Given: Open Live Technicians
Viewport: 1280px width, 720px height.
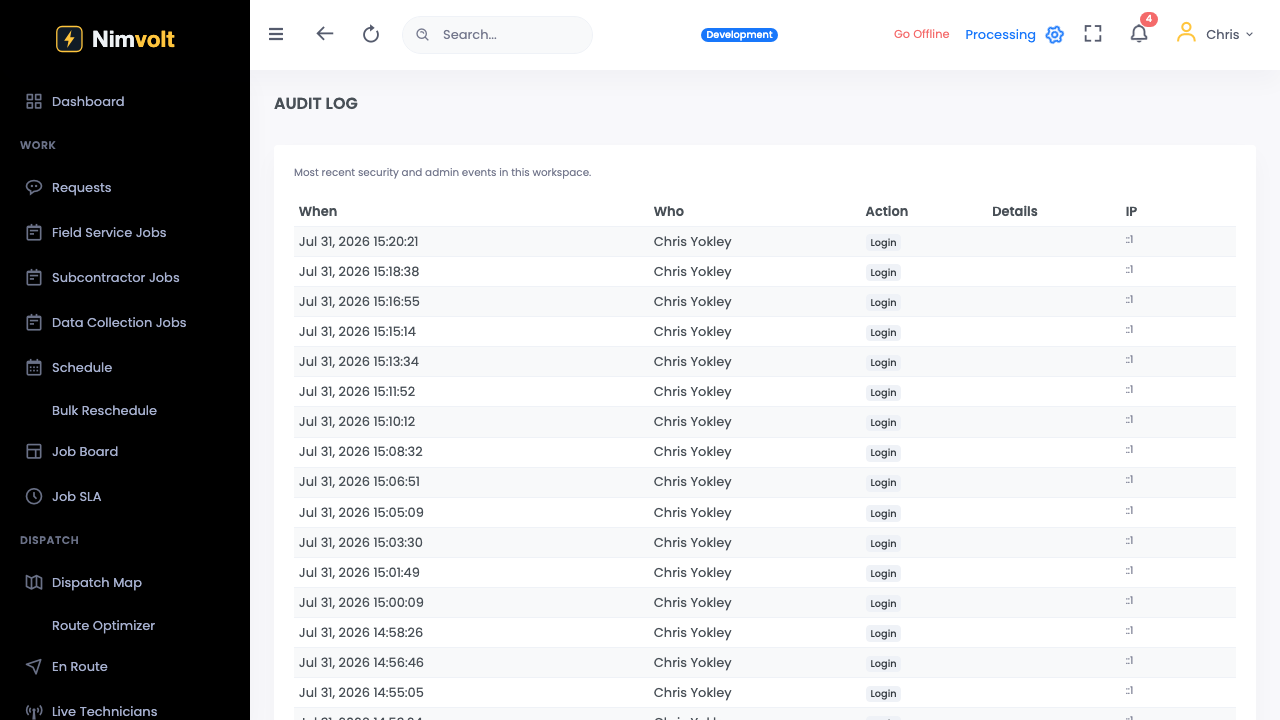Looking at the screenshot, I should tap(105, 711).
